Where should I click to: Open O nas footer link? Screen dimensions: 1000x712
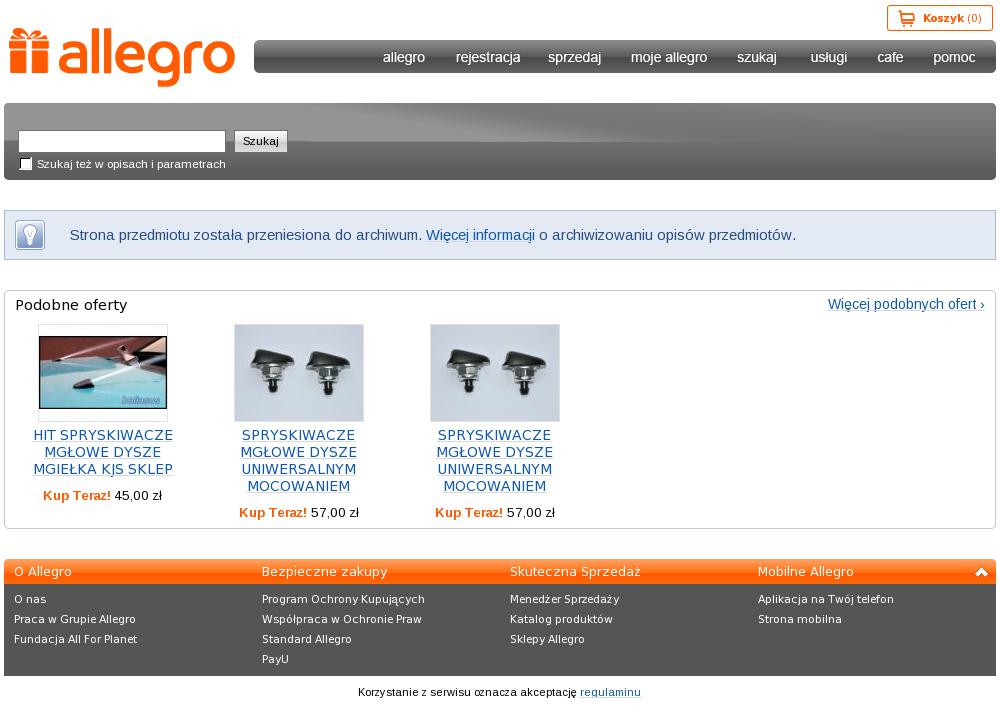tap(30, 599)
